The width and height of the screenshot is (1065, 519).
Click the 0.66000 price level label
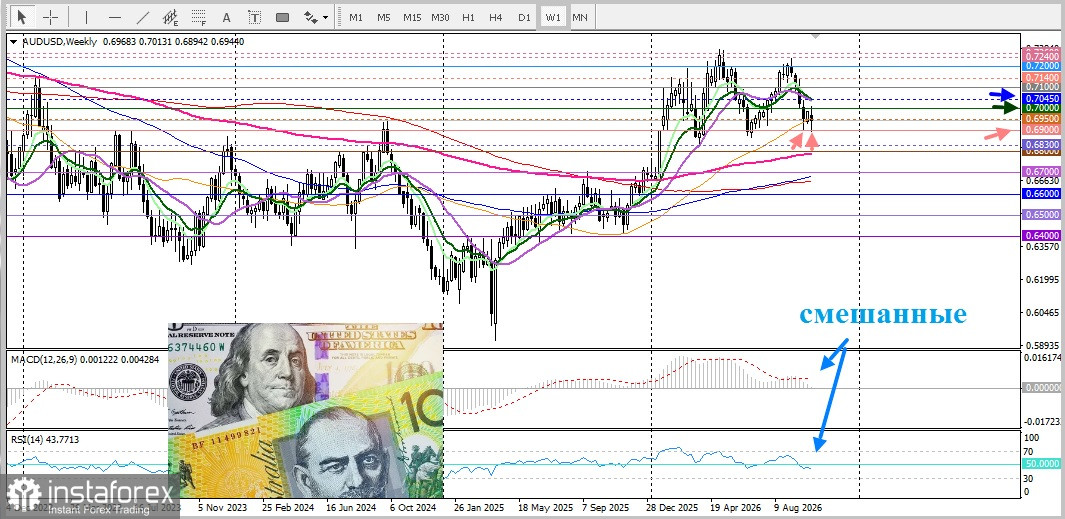[1041, 194]
